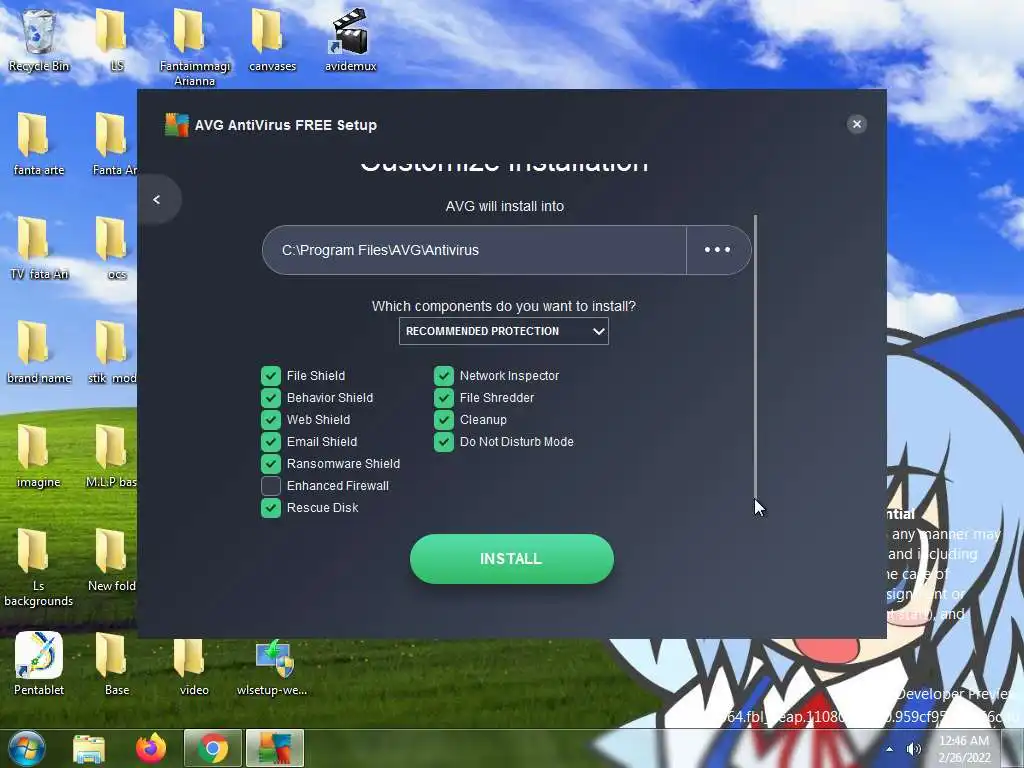Select the TV fata Ari folder
Image resolution: width=1024 pixels, height=768 pixels.
point(39,248)
